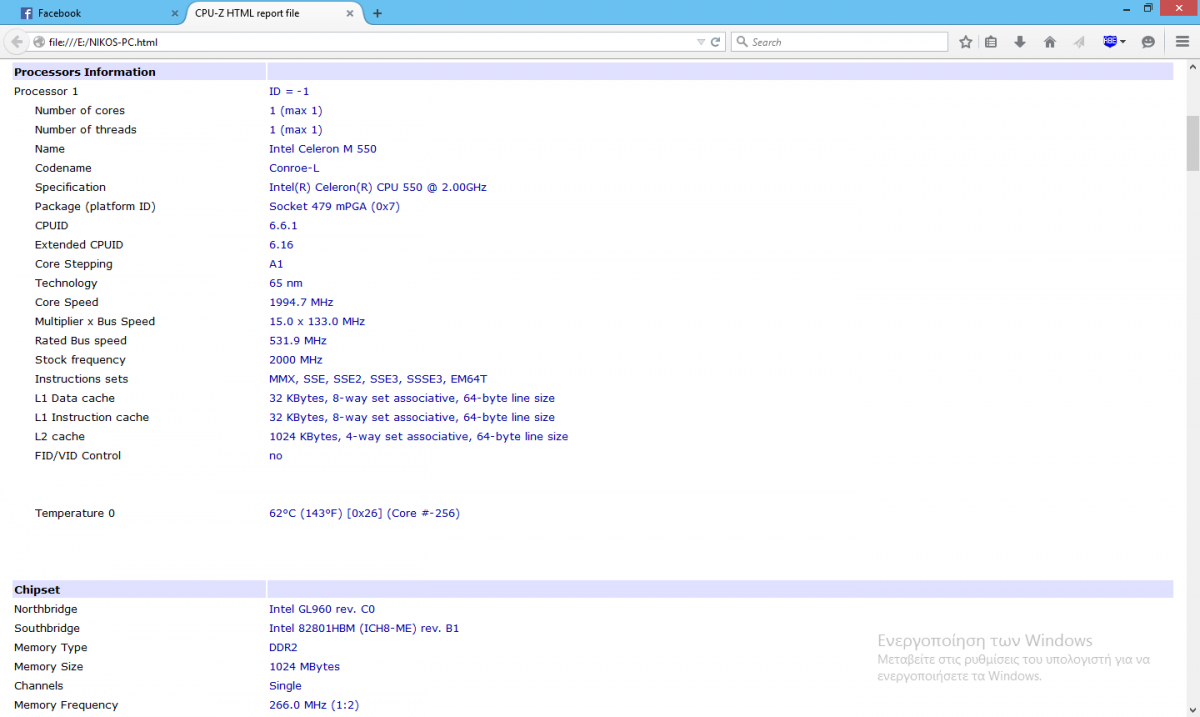Open the address bar history dropdown
Image resolution: width=1200 pixels, height=717 pixels.
pos(701,42)
